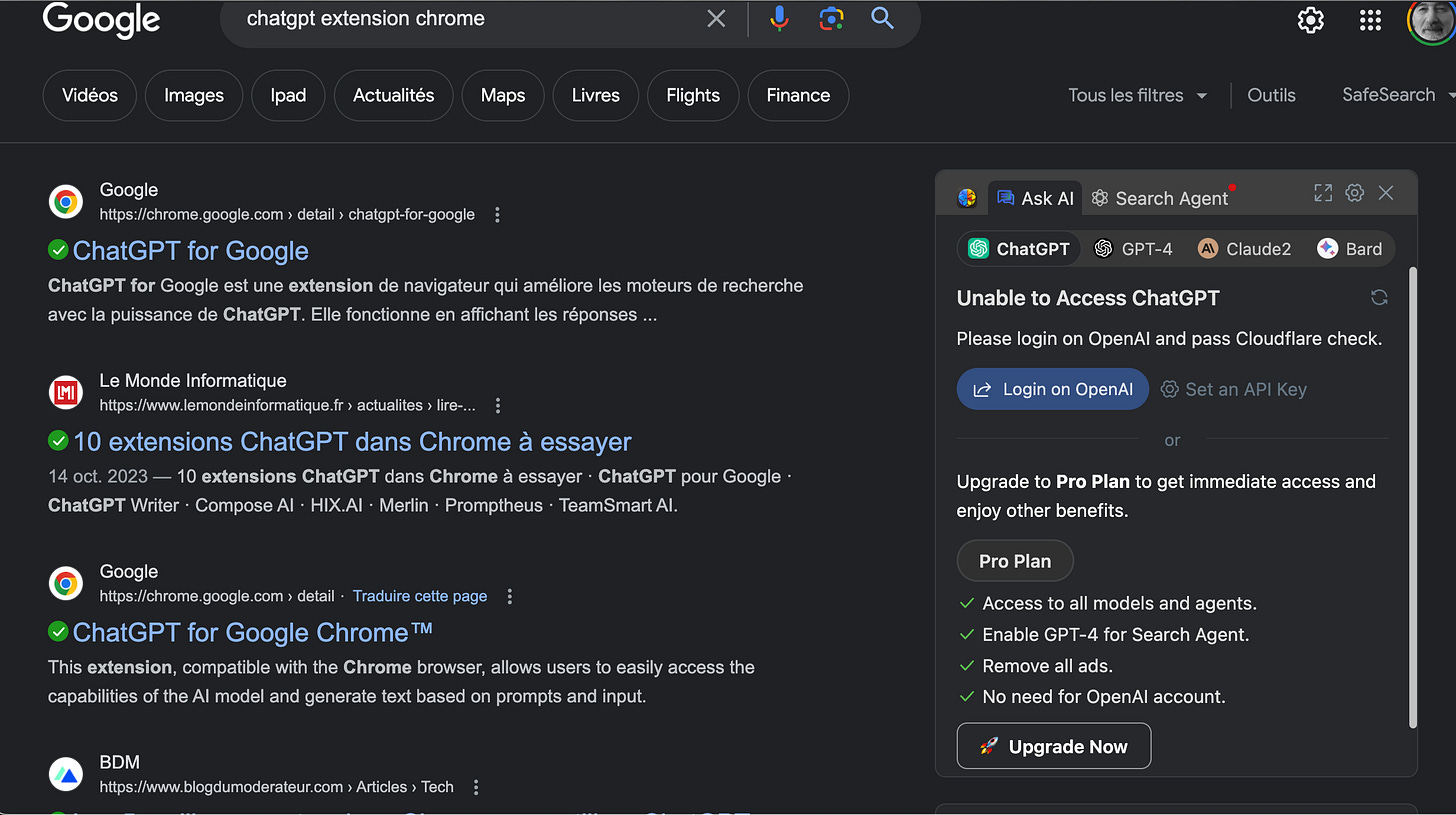1456x815 pixels.
Task: Open the Google account profile picture
Action: (x=1432, y=18)
